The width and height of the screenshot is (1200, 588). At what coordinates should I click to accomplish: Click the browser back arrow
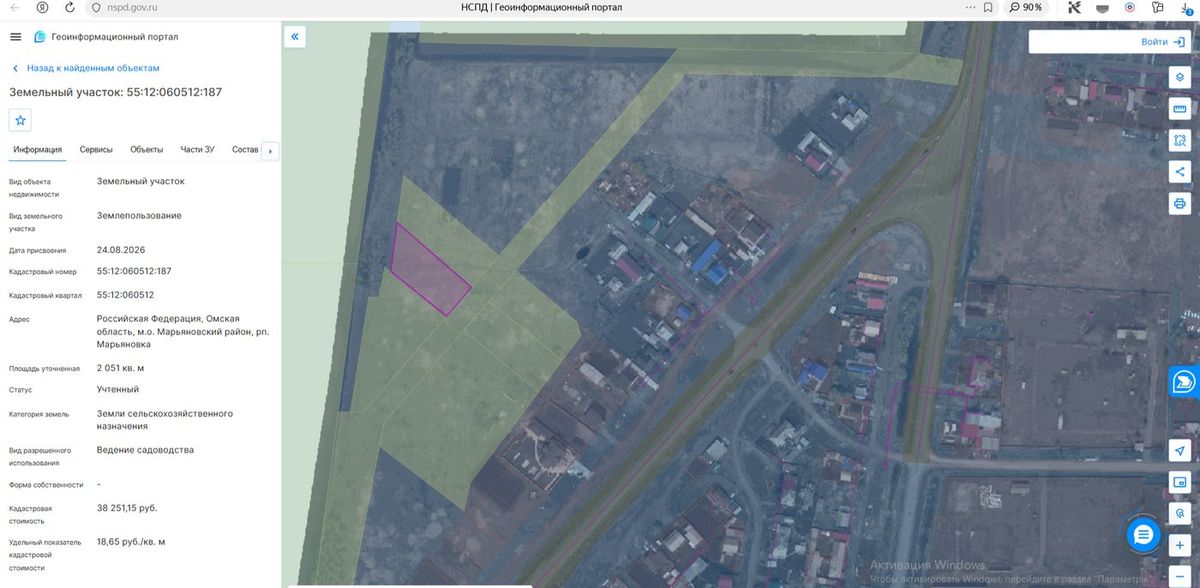(15, 7)
